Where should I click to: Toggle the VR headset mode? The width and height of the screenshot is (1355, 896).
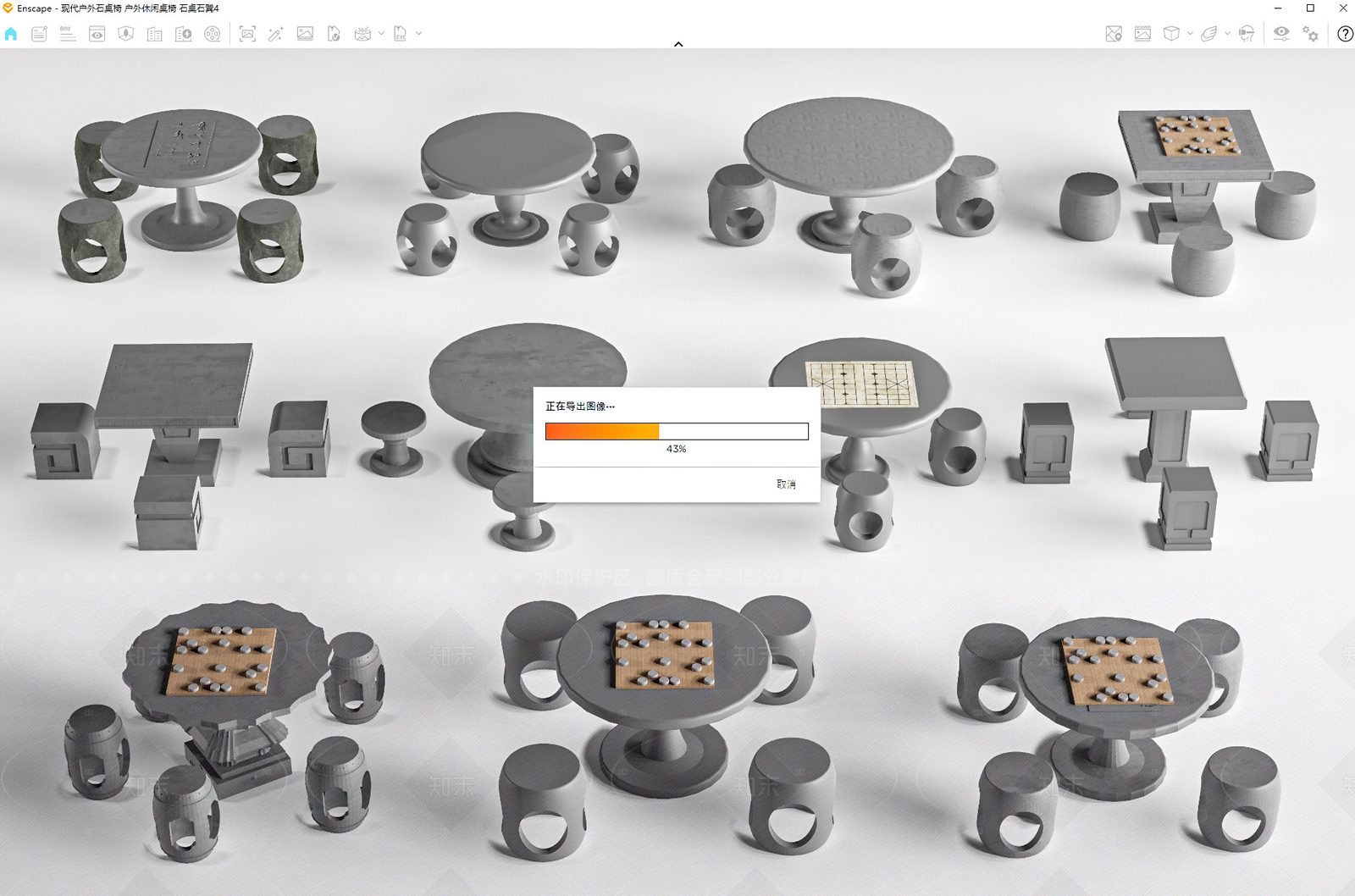pos(1247,34)
